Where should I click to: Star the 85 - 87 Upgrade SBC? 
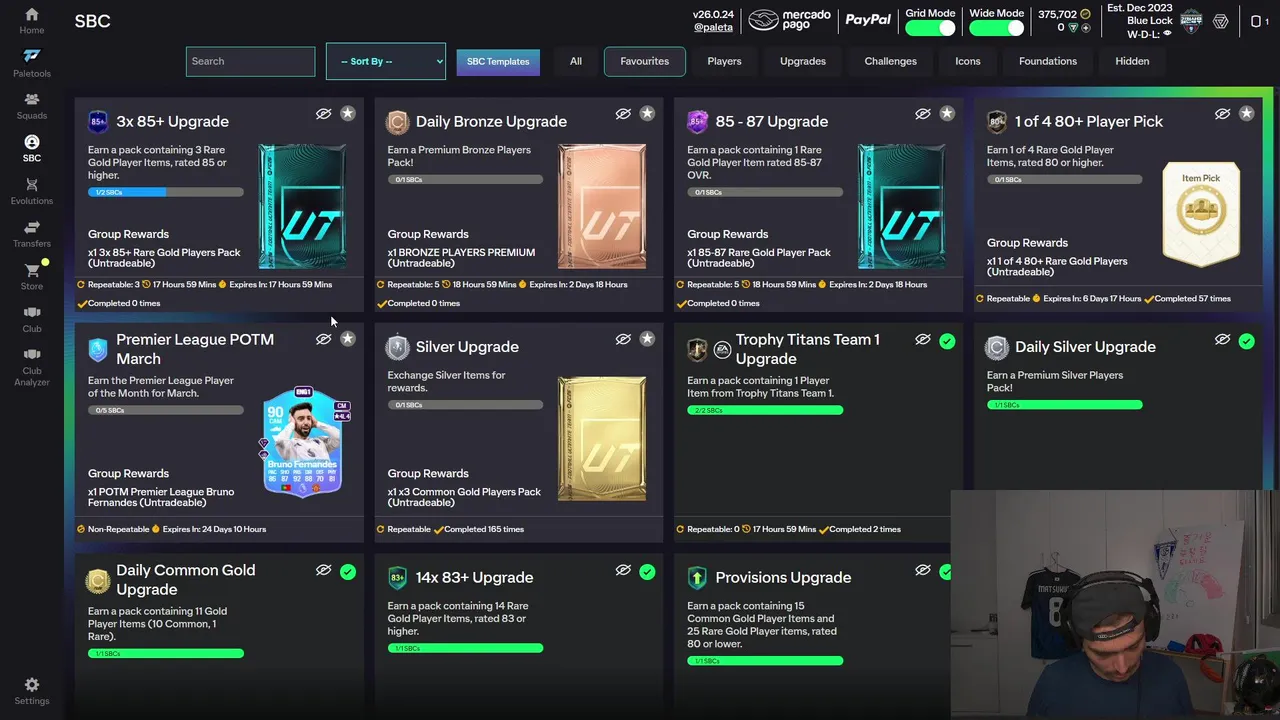point(947,114)
